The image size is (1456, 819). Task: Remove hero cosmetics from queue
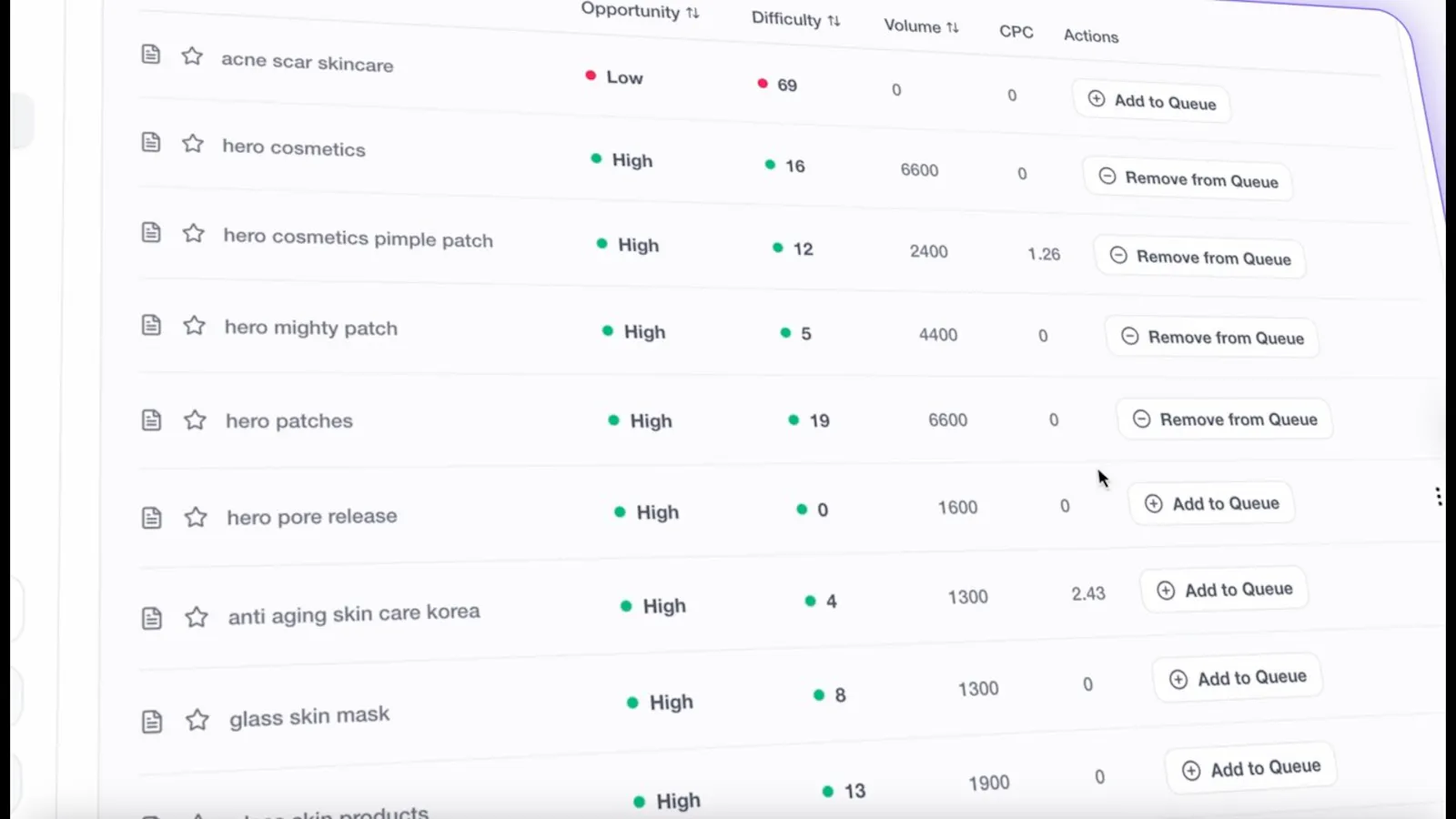[1188, 179]
